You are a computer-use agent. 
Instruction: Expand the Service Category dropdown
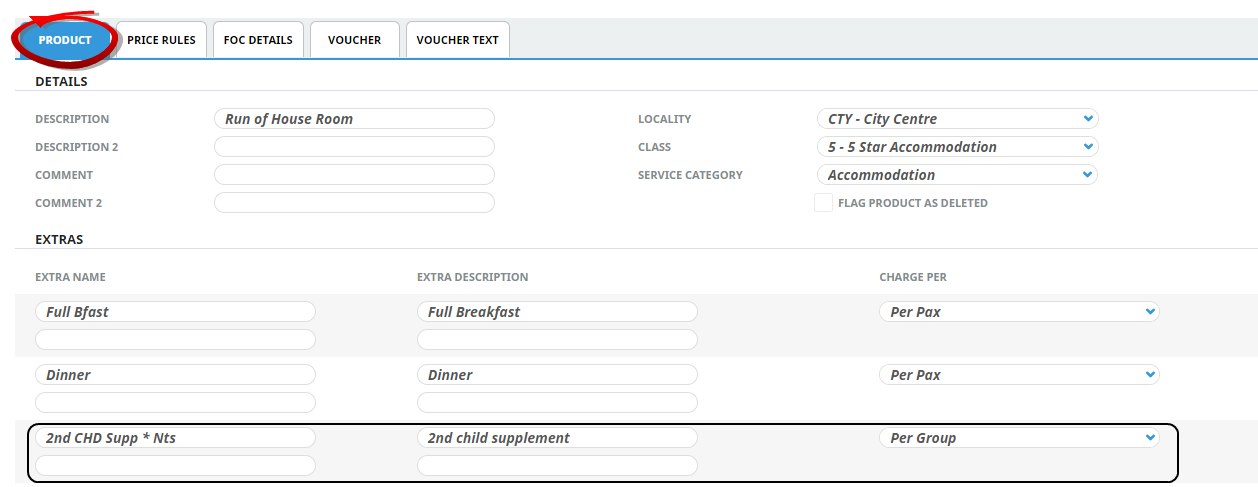tap(957, 175)
